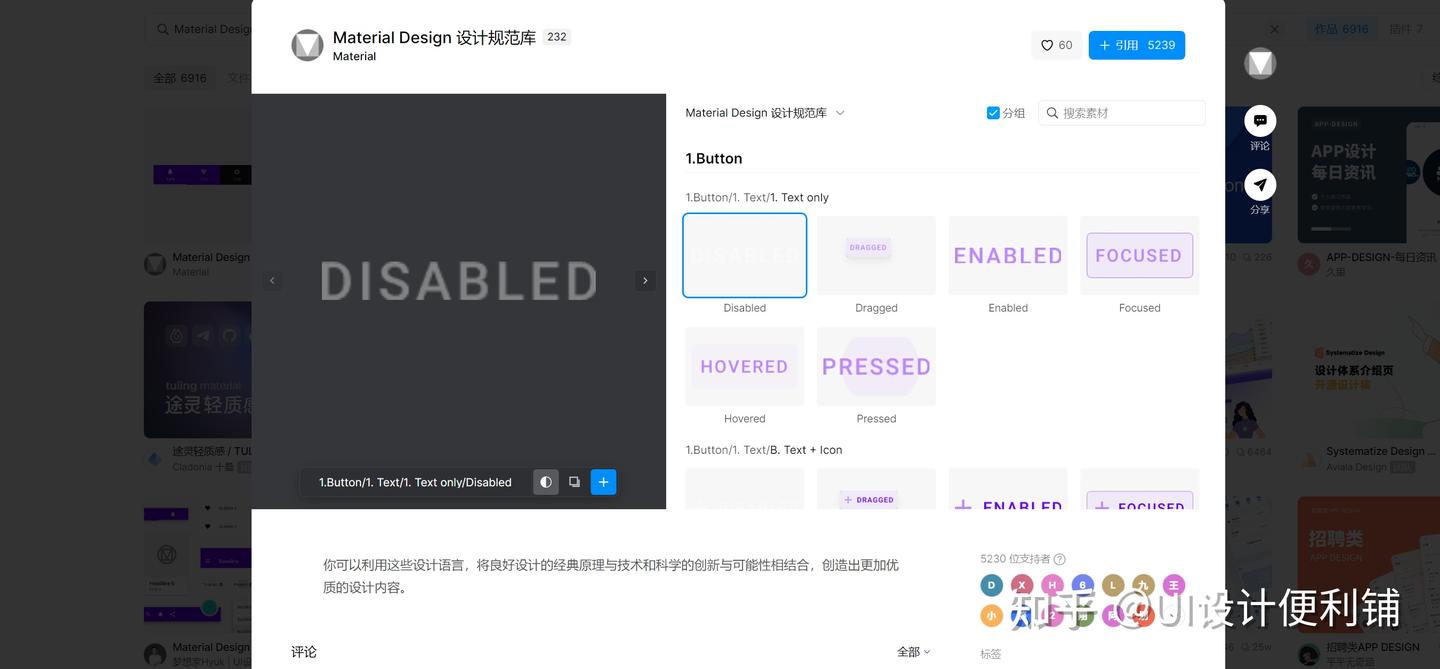Toggle dark background contrast icon in preview bar
1440x669 pixels.
tap(546, 482)
